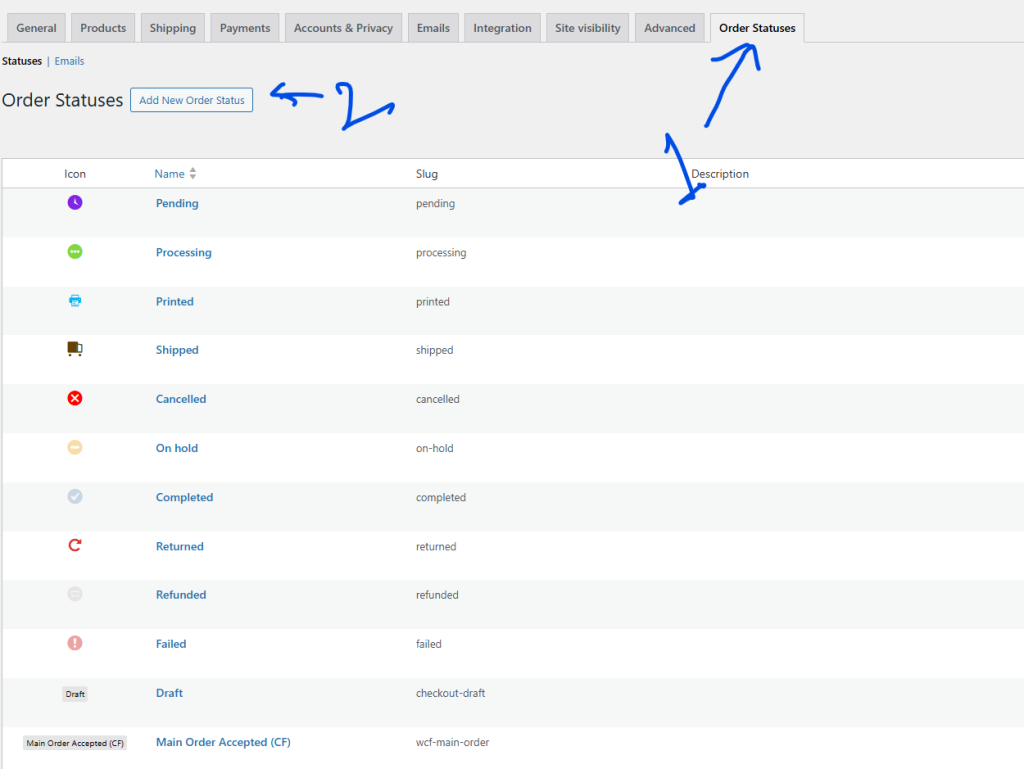
Task: Click the Draft status label badge
Action: pos(75,693)
